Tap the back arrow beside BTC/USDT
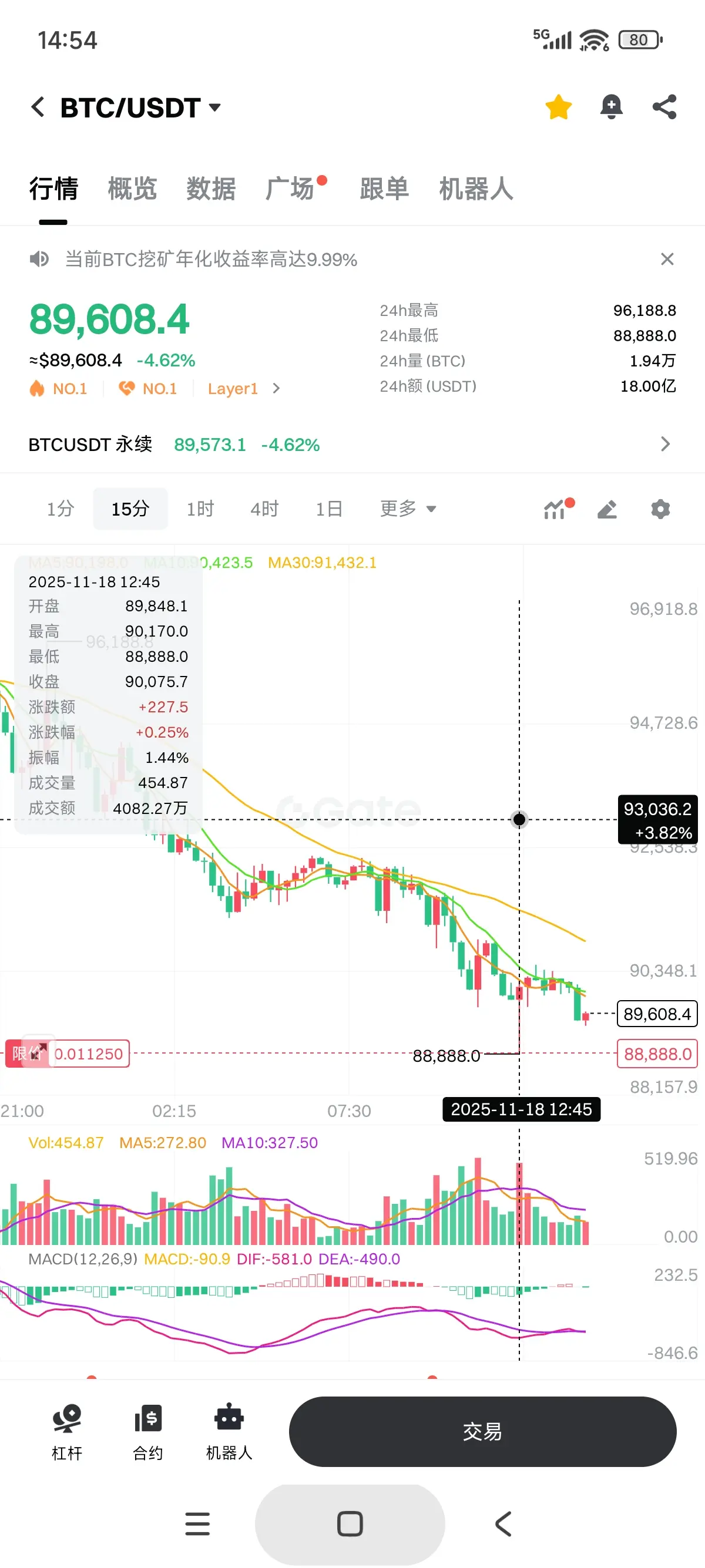705x1568 pixels. [x=38, y=107]
